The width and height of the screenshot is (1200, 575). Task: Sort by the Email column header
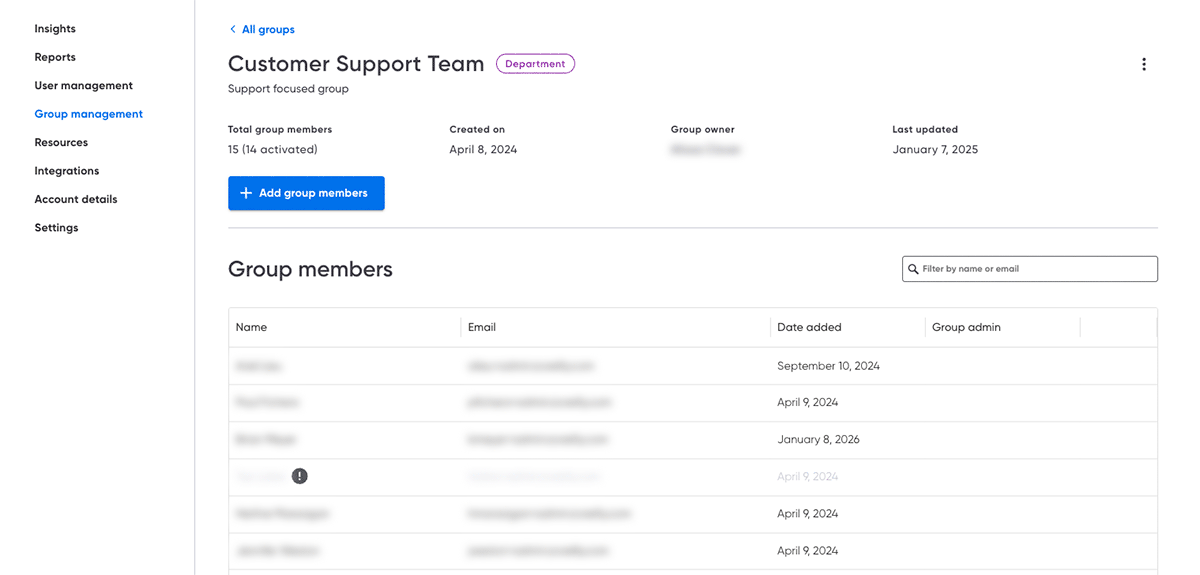pyautogui.click(x=481, y=327)
